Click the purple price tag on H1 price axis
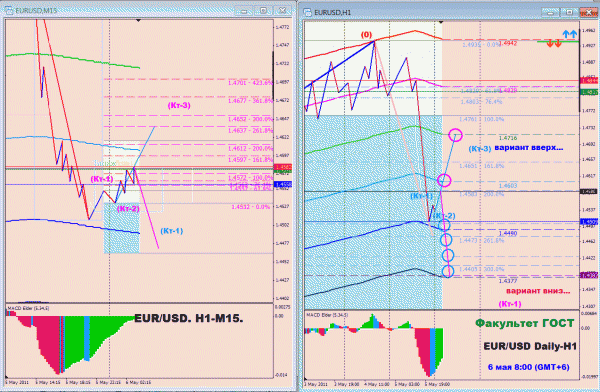 pos(590,275)
